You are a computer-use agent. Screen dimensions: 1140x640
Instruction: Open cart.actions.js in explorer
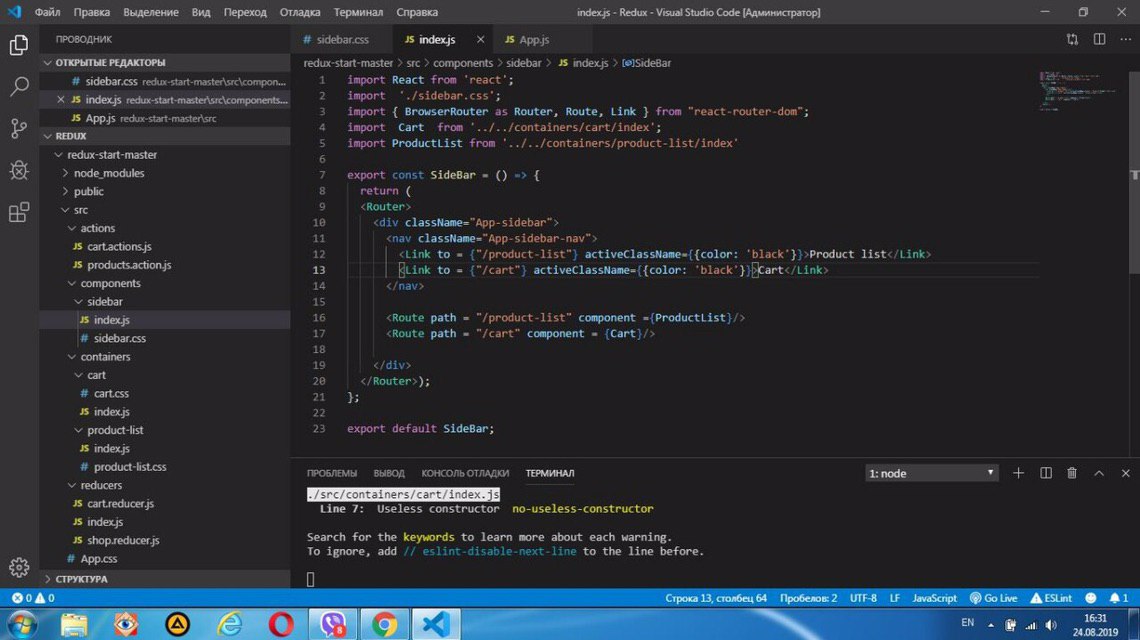click(x=119, y=247)
